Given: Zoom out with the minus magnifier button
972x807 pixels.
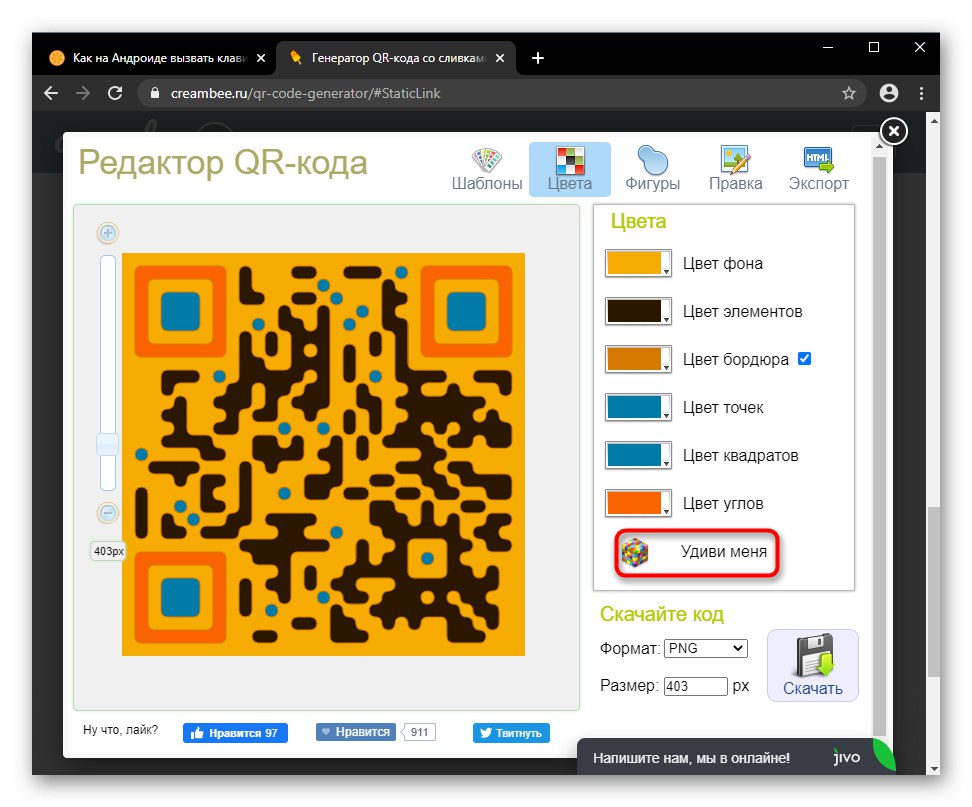Looking at the screenshot, I should (x=108, y=513).
